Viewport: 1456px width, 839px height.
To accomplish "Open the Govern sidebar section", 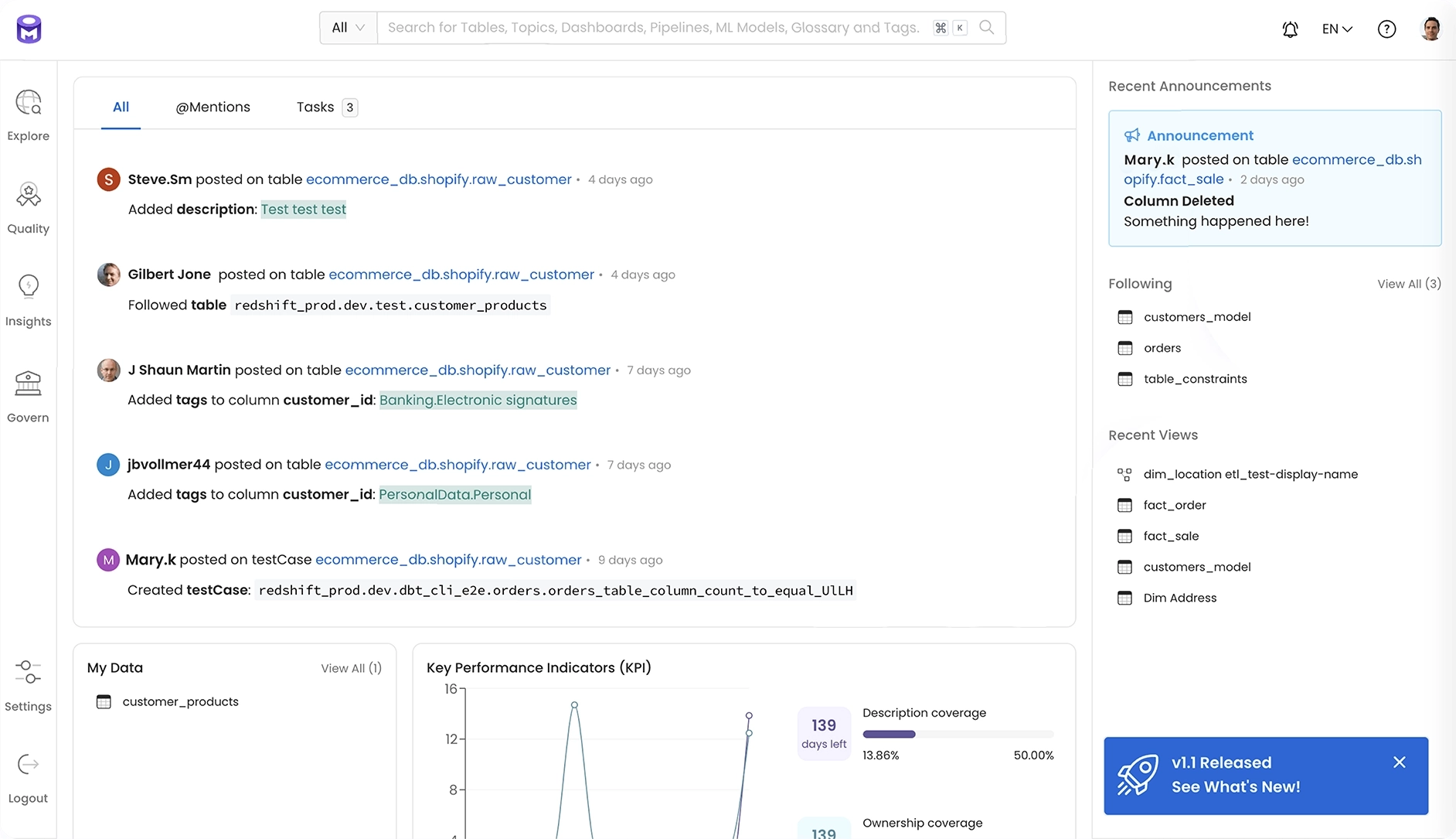I will point(29,397).
